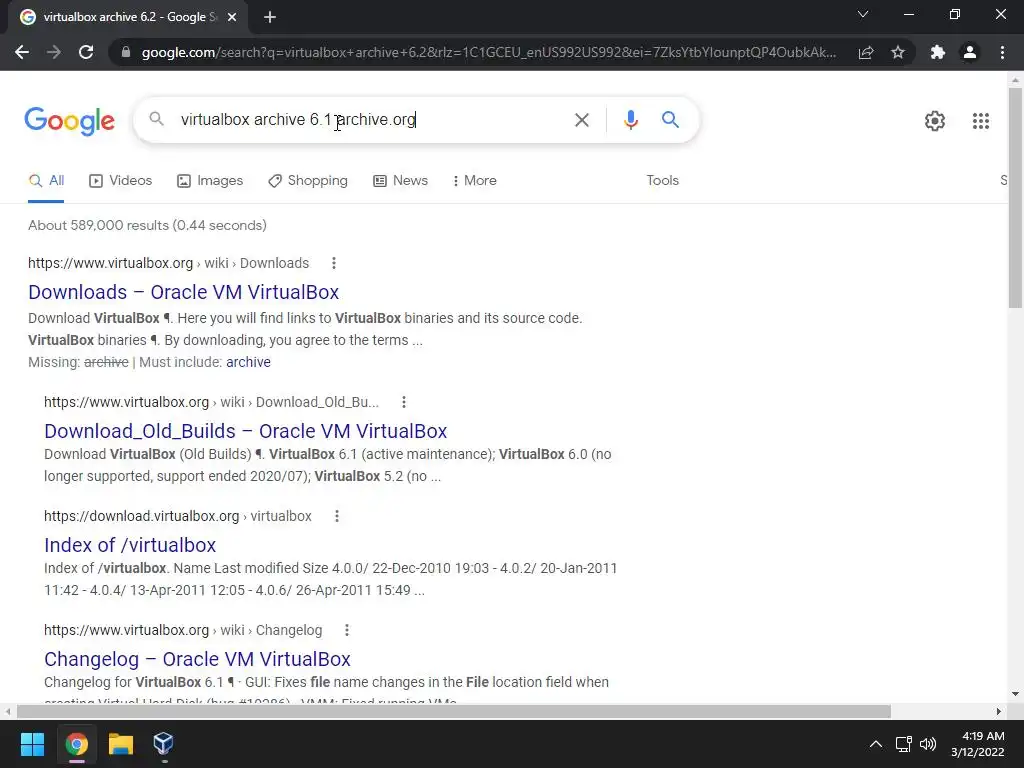Image resolution: width=1024 pixels, height=768 pixels.
Task: Open VirtualBox from the taskbar
Action: pos(163,744)
